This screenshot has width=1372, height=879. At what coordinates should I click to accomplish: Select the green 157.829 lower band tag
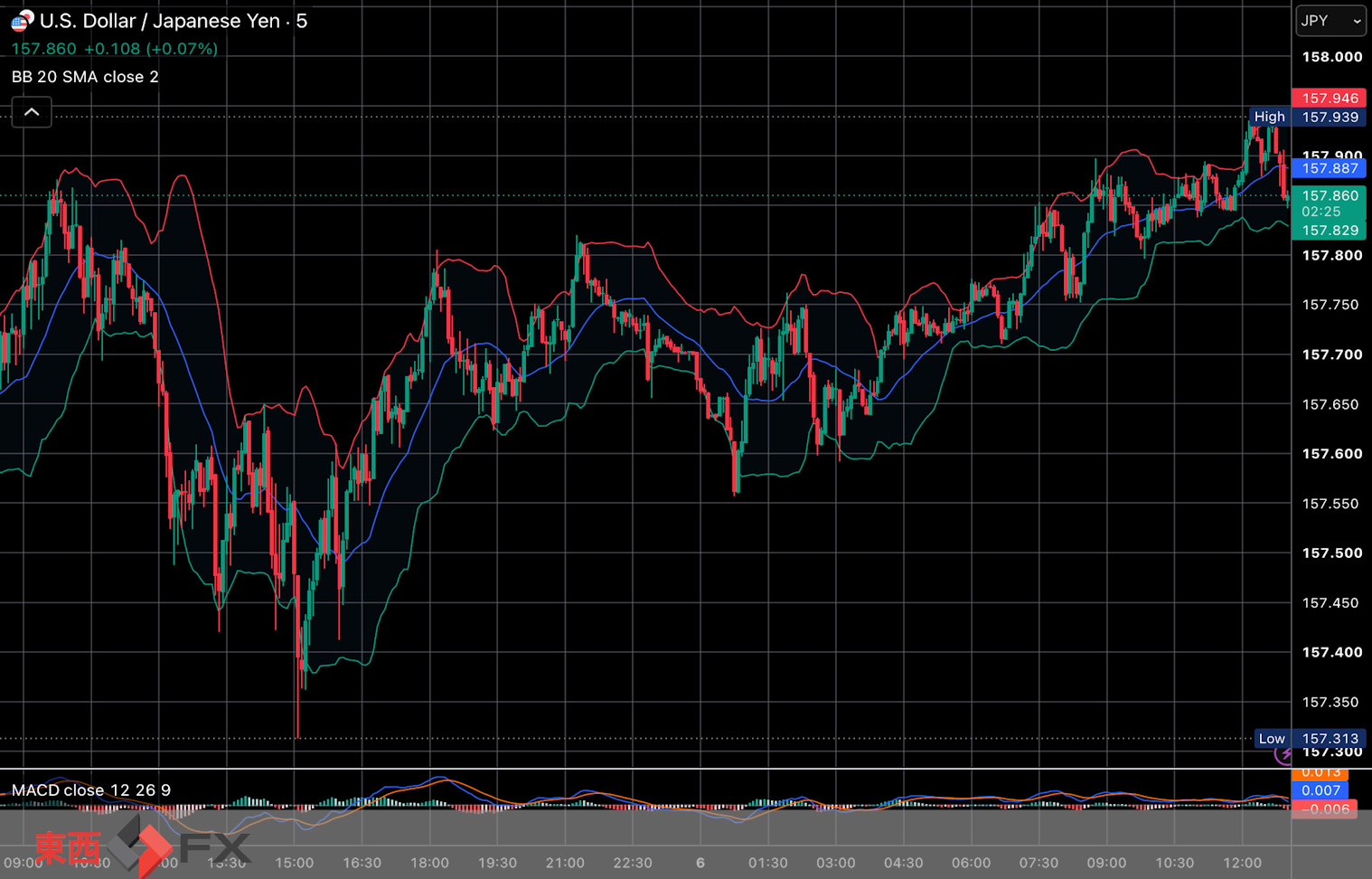(x=1329, y=231)
